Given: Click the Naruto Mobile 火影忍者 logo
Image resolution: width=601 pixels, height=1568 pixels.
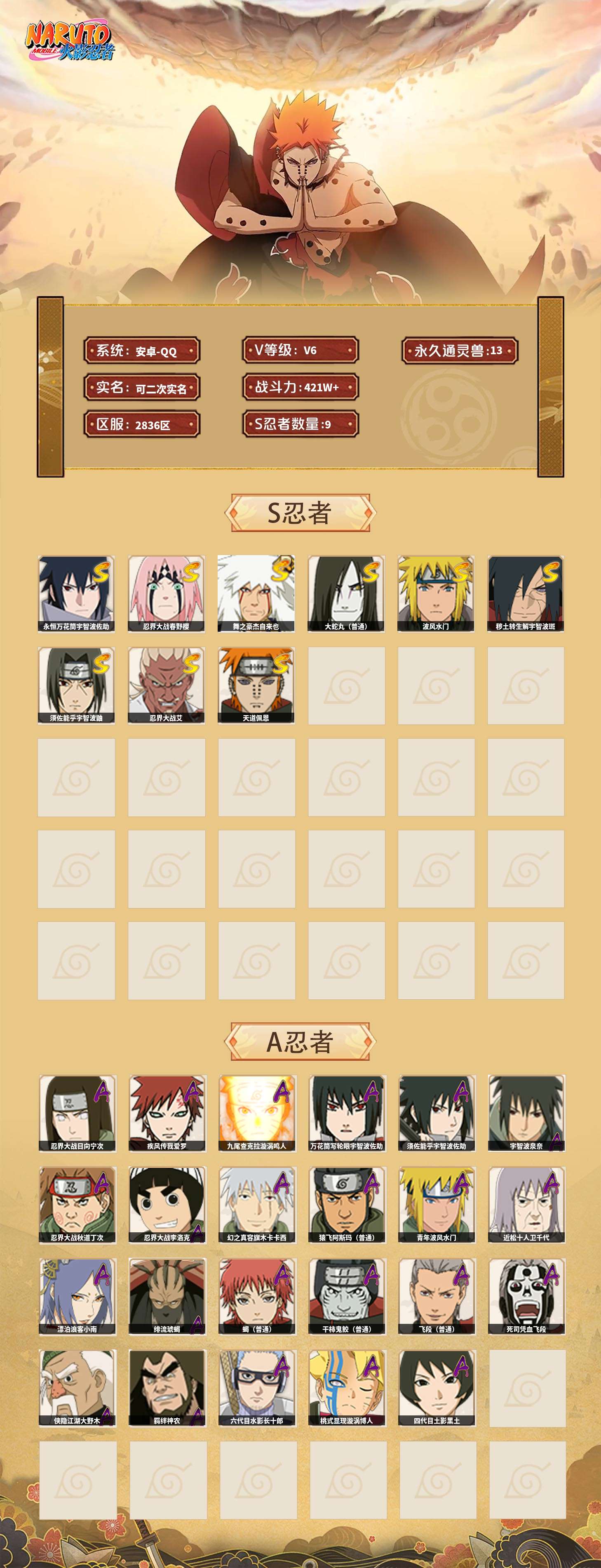Looking at the screenshot, I should [x=69, y=42].
